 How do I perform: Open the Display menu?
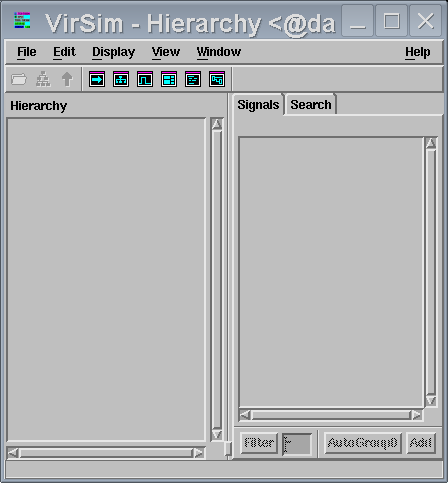(114, 52)
